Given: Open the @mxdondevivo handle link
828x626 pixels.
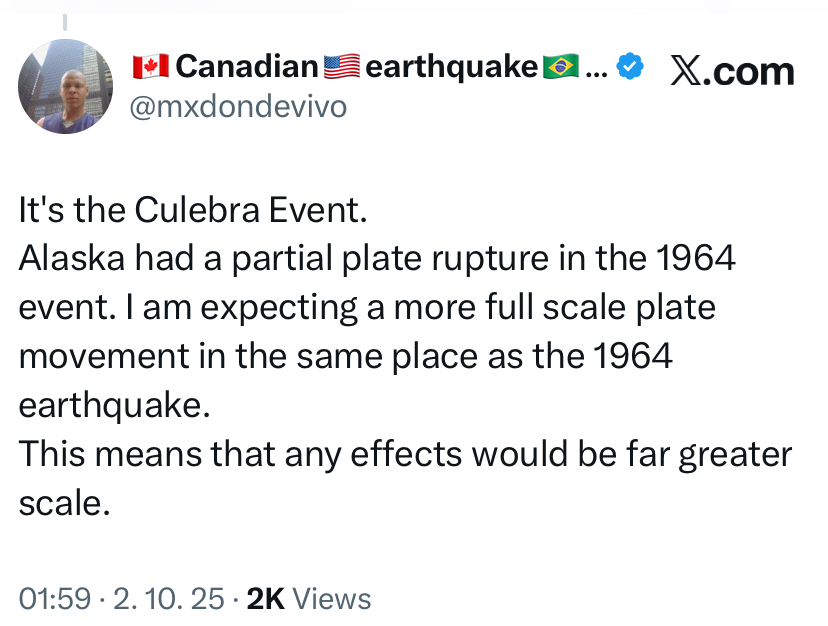Looking at the screenshot, I should pyautogui.click(x=238, y=107).
